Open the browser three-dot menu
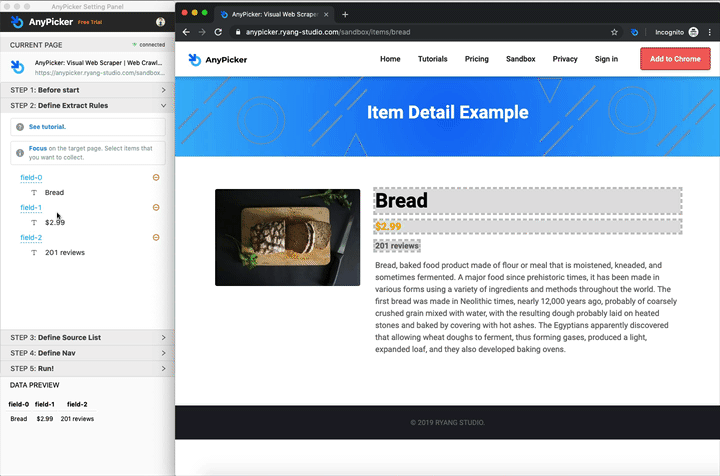Screen dimensions: 720x476 pos(710,32)
